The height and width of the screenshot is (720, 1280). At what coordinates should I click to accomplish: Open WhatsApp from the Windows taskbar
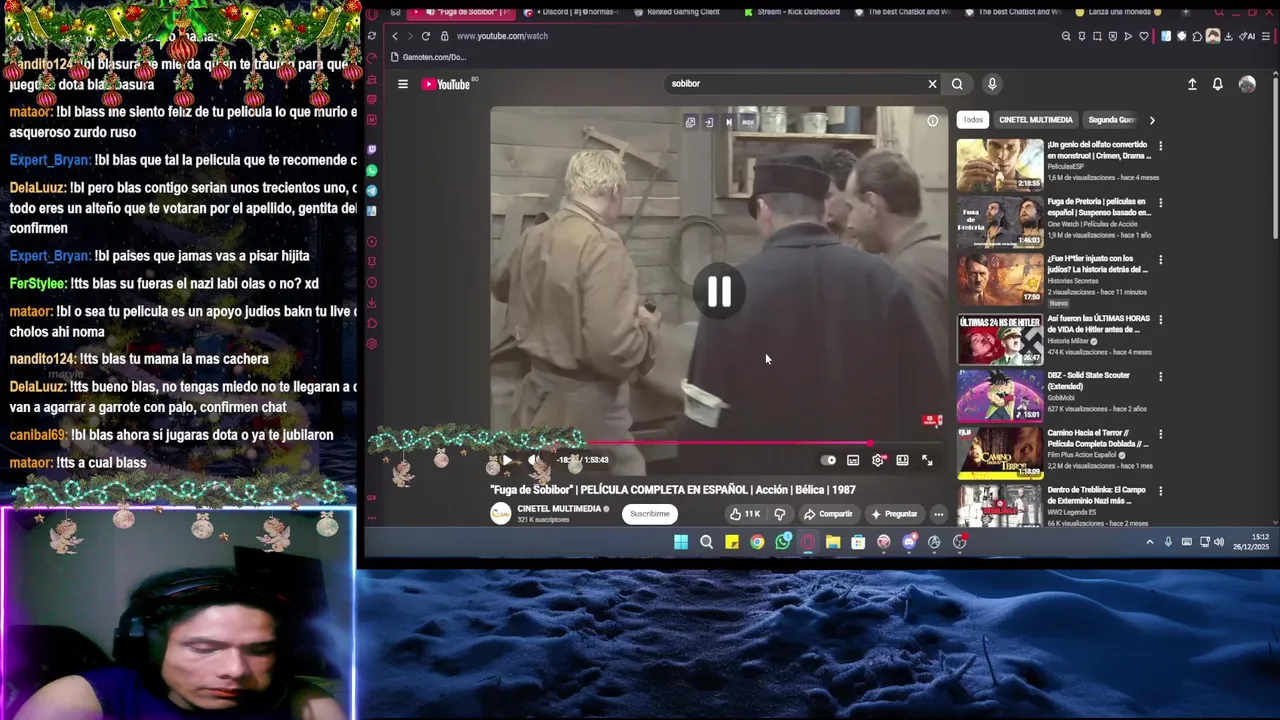(x=782, y=542)
